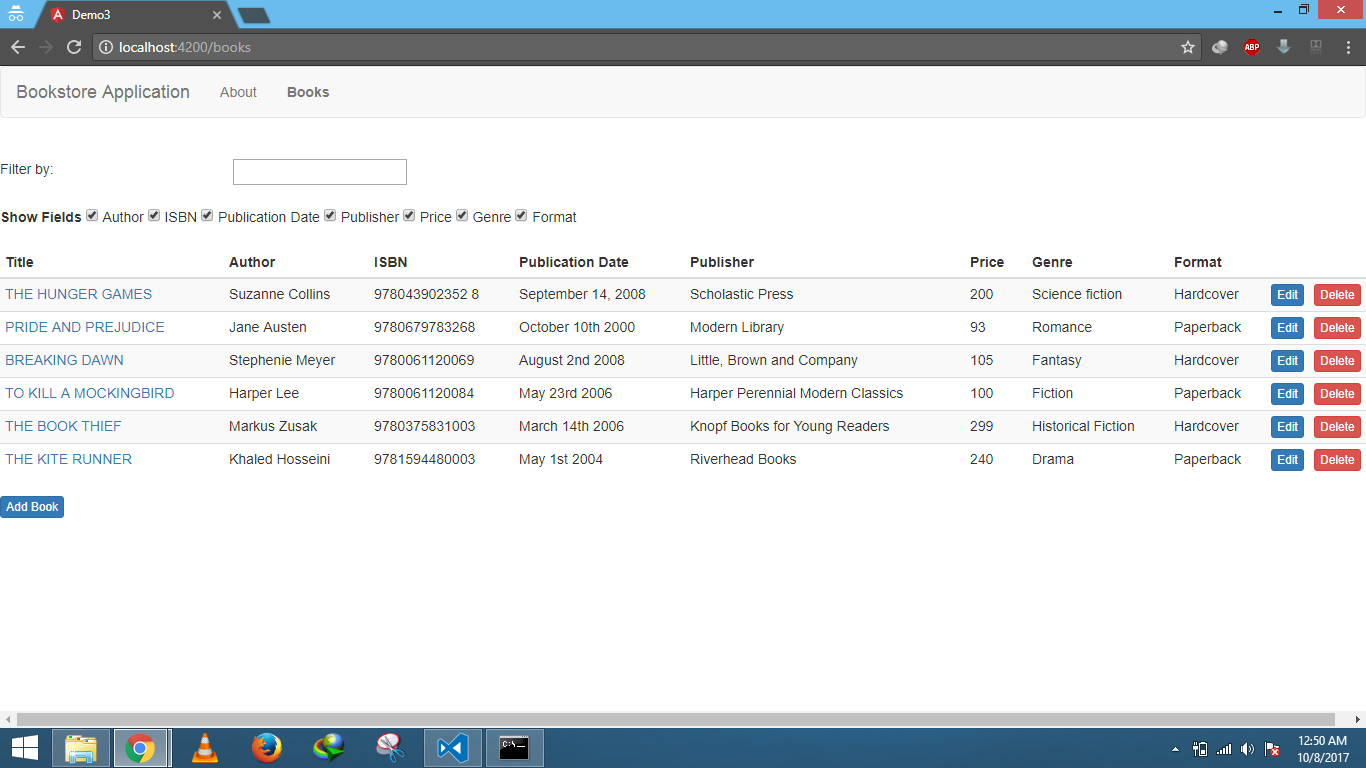Edit the Breaking Dawn row
The width and height of the screenshot is (1366, 768).
tap(1287, 361)
